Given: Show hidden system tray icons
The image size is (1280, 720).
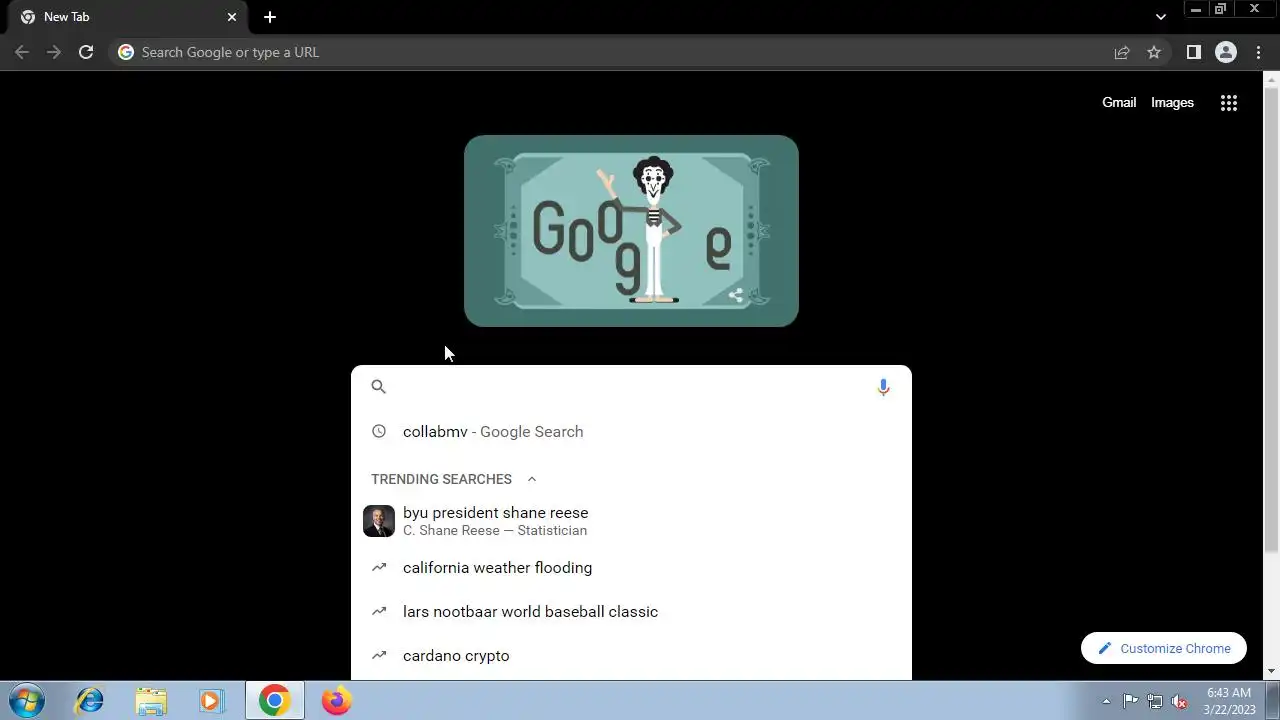Looking at the screenshot, I should click(x=1106, y=701).
